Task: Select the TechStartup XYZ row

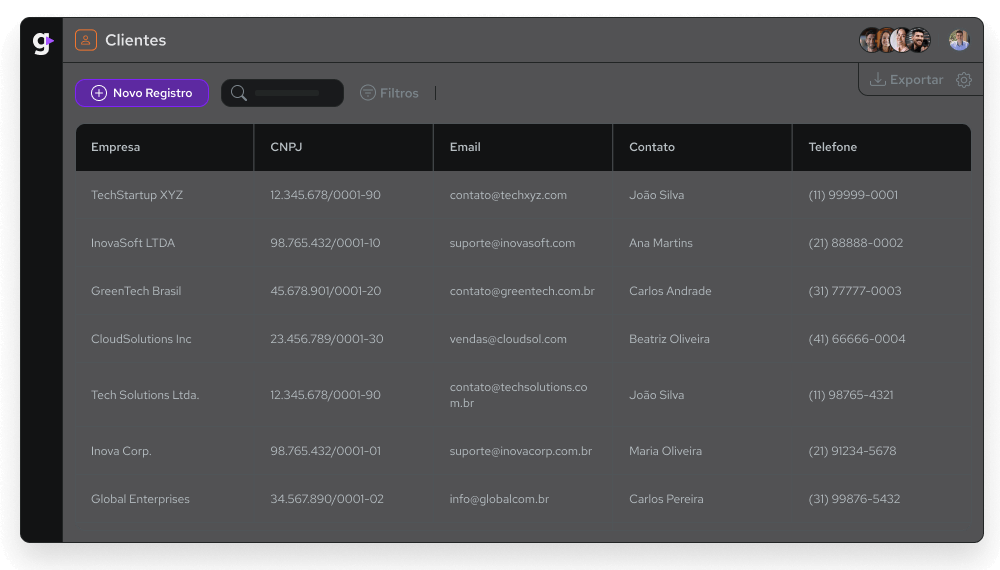Action: click(138, 195)
